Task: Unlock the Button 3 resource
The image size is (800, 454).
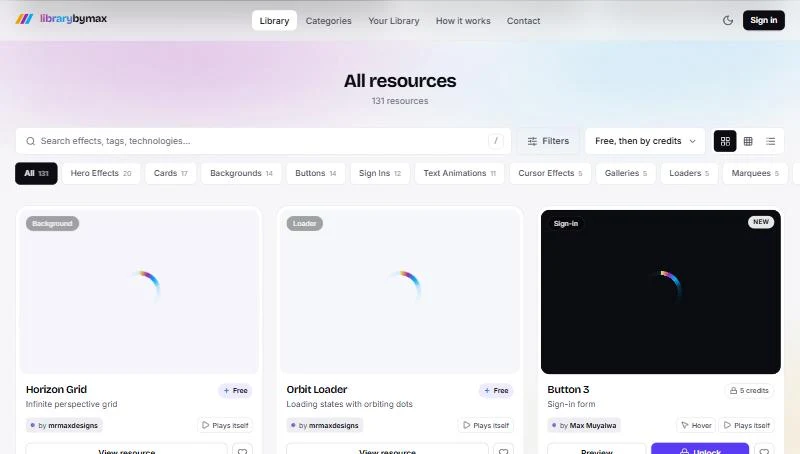Action: pyautogui.click(x=700, y=449)
